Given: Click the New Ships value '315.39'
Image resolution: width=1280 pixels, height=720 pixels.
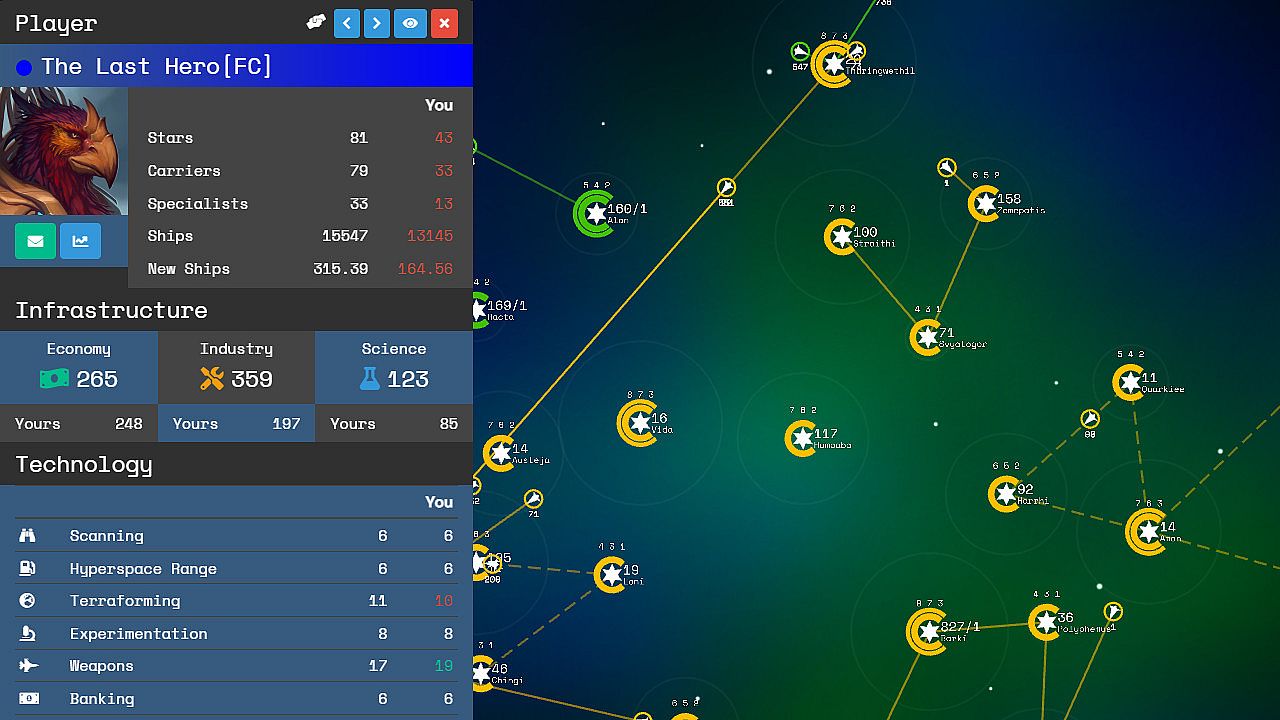Looking at the screenshot, I should coord(341,269).
